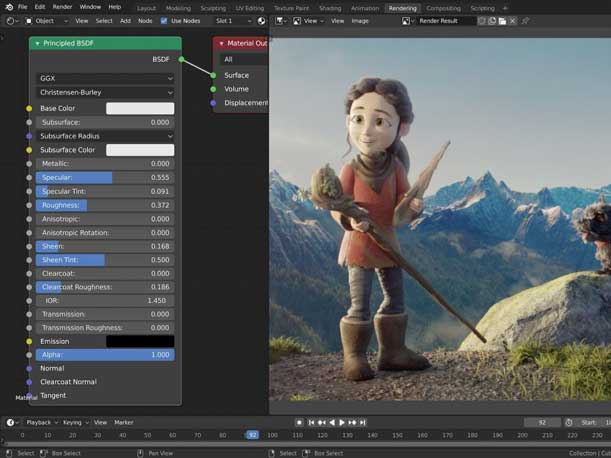Open the Christensen-Burley subsurface method dropdown
This screenshot has height=458, width=611.
(x=105, y=92)
